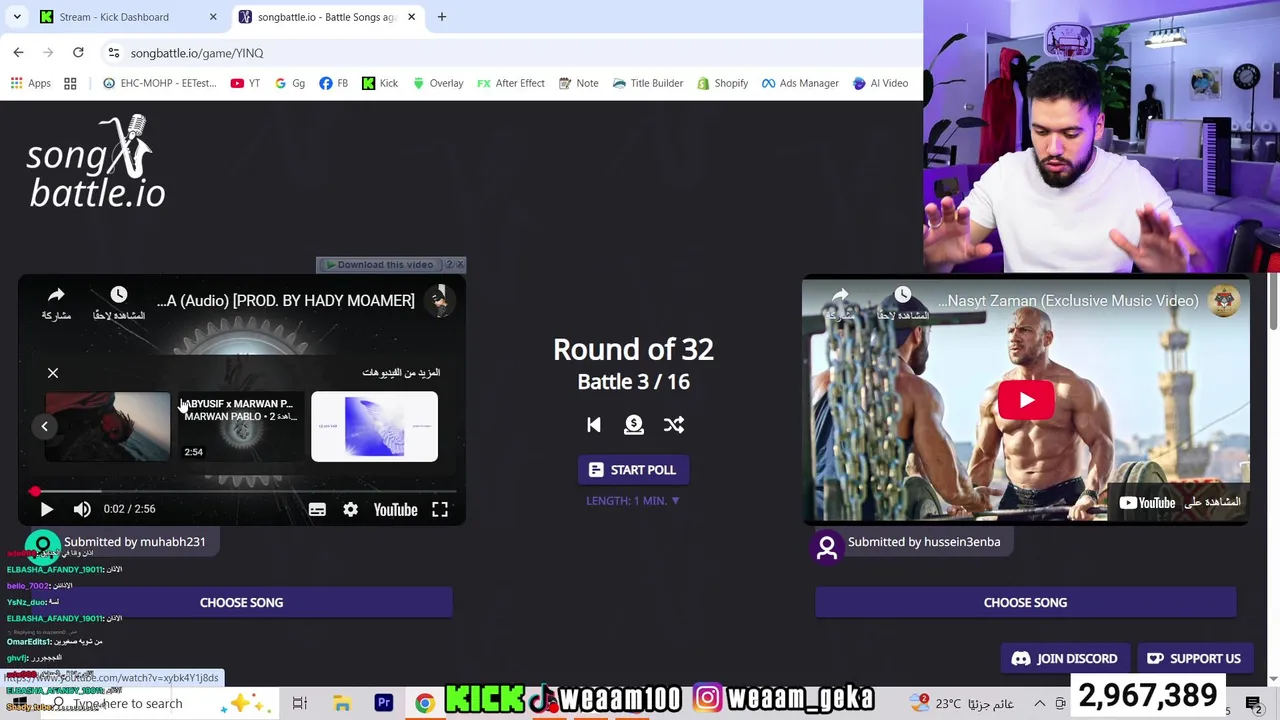Open the Apps bookmark
Screen dimensions: 1280x720
click(x=30, y=83)
